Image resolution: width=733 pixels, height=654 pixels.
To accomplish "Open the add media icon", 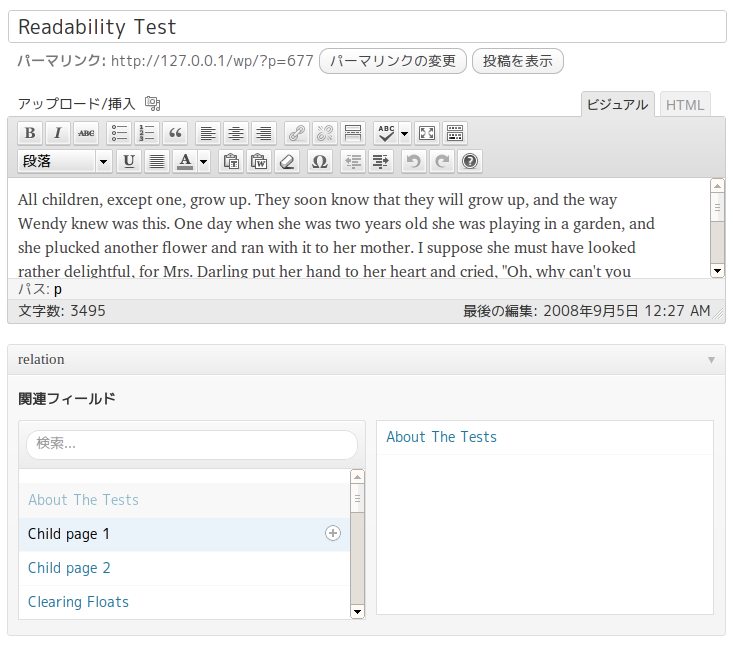I will pyautogui.click(x=152, y=103).
